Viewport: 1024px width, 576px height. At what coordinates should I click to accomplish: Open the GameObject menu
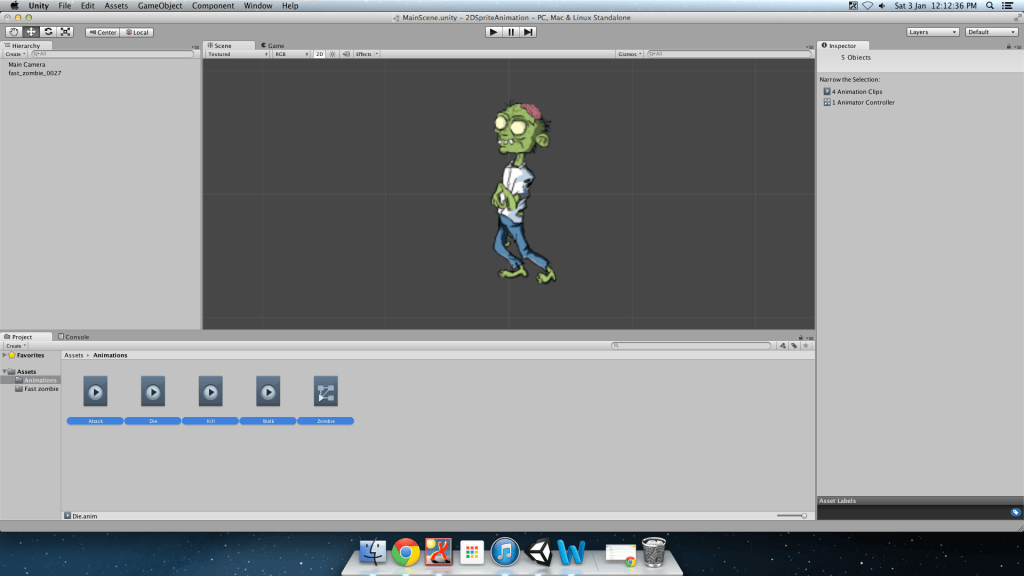[160, 6]
